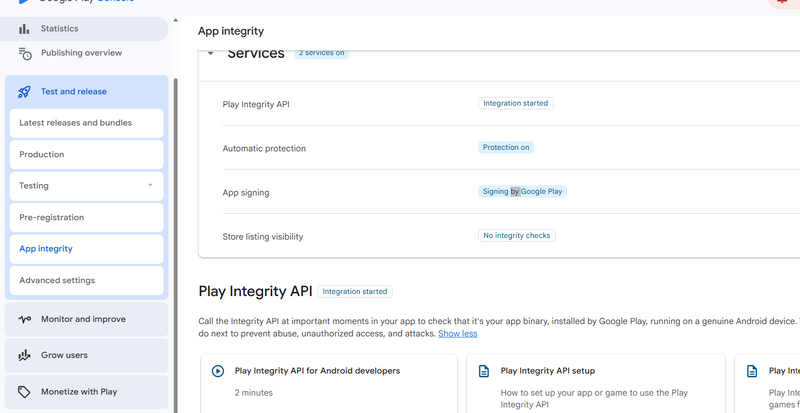This screenshot has width=800, height=413.
Task: Click the Signing by Google Play badge
Action: coord(522,191)
